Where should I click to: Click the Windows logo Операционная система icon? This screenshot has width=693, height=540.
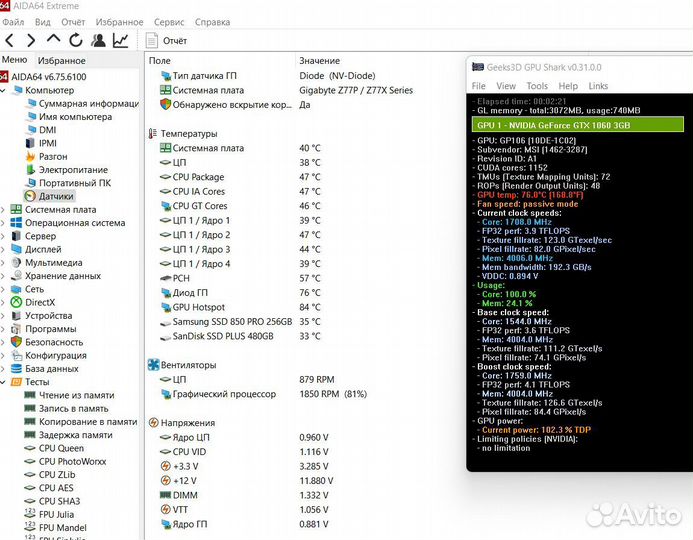[16, 223]
